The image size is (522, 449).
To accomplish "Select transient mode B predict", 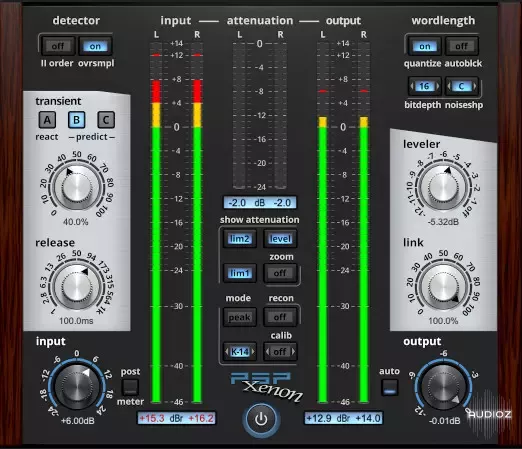I will click(x=76, y=120).
